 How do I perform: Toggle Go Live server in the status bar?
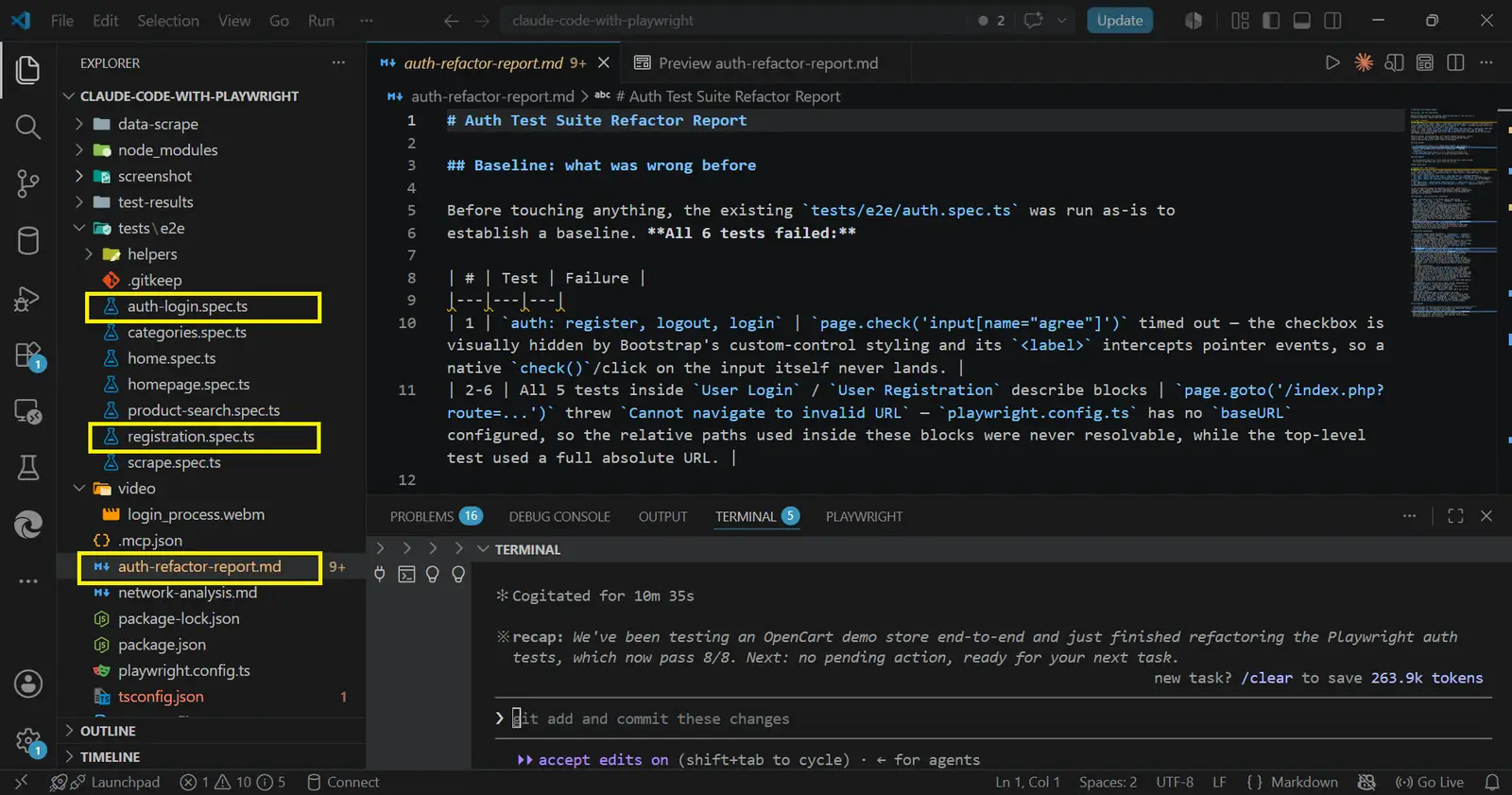coord(1430,783)
